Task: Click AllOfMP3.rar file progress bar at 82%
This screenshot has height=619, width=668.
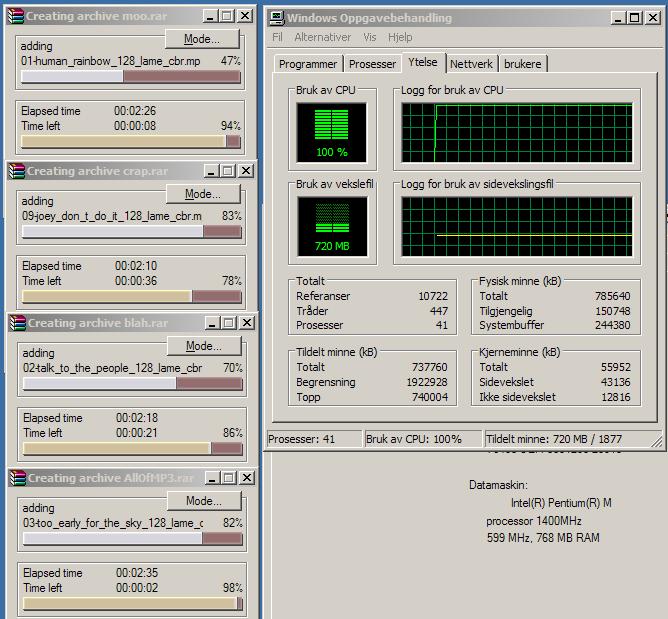Action: [x=132, y=539]
